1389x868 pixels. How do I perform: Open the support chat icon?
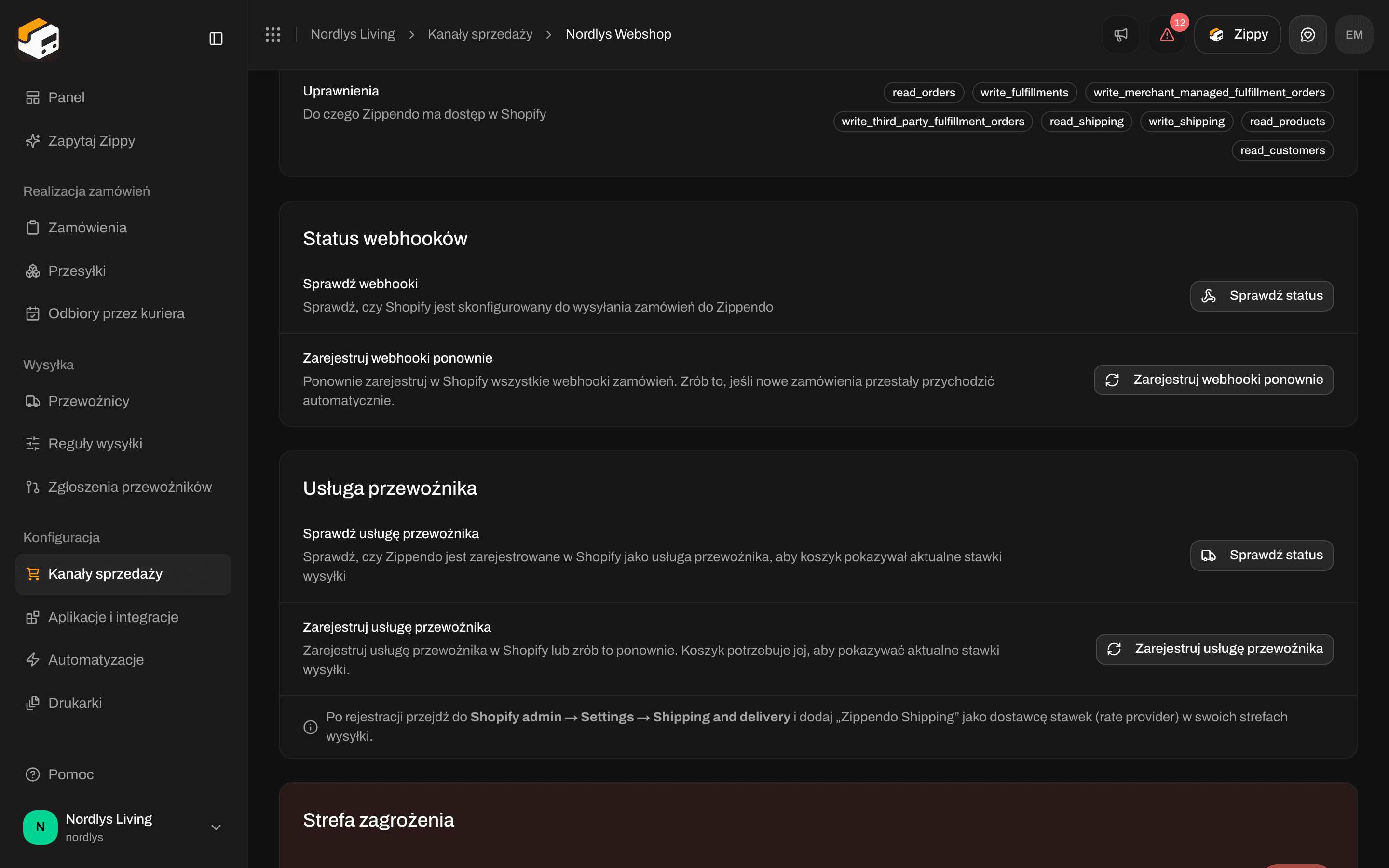click(1307, 34)
